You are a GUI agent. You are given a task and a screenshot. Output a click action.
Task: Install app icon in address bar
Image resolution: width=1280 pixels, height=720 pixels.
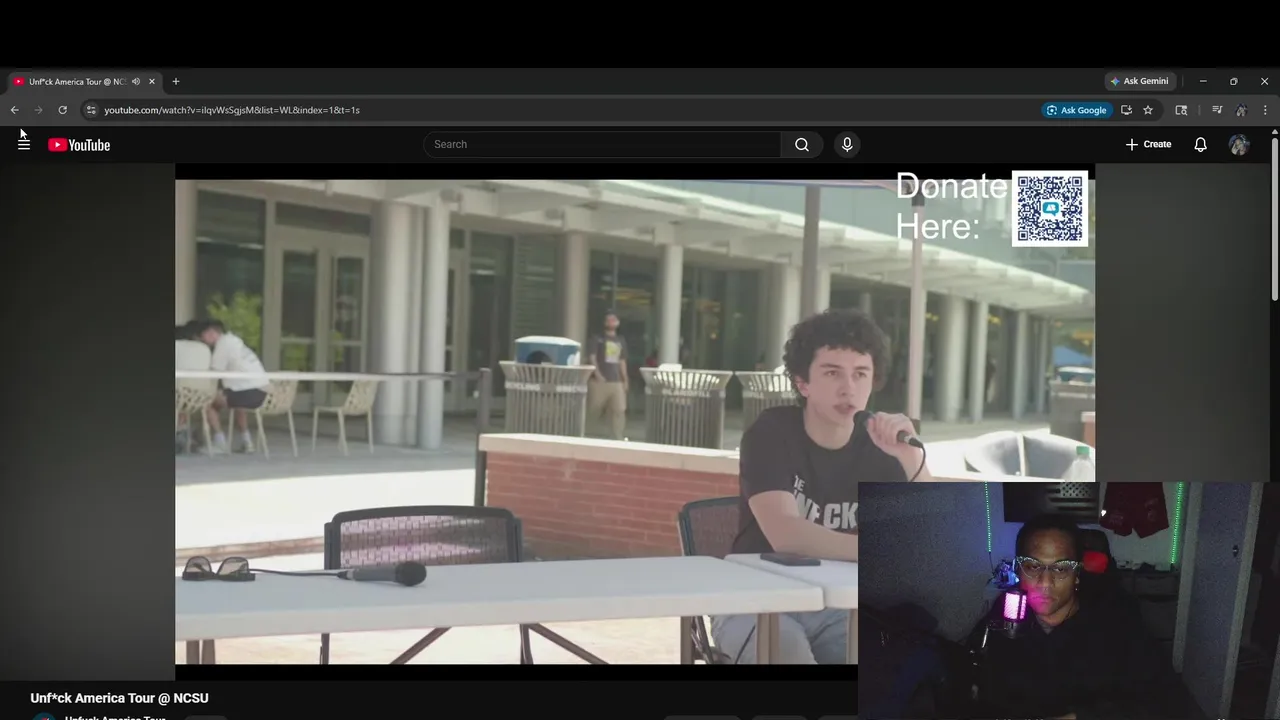[1127, 110]
